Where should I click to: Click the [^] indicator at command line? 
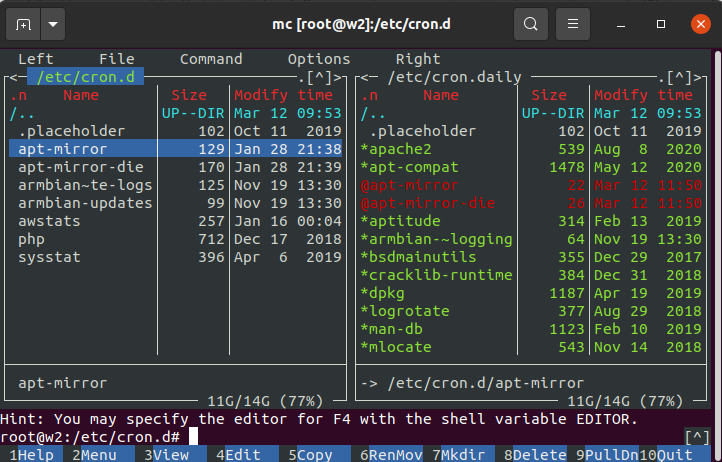[x=697, y=437]
